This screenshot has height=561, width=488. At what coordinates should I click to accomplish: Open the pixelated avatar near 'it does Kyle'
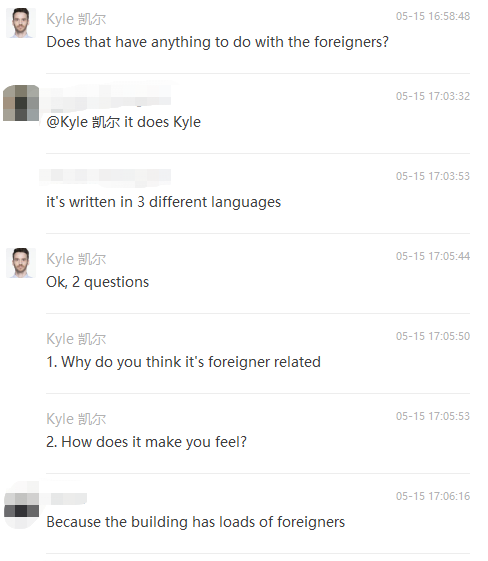(21, 103)
